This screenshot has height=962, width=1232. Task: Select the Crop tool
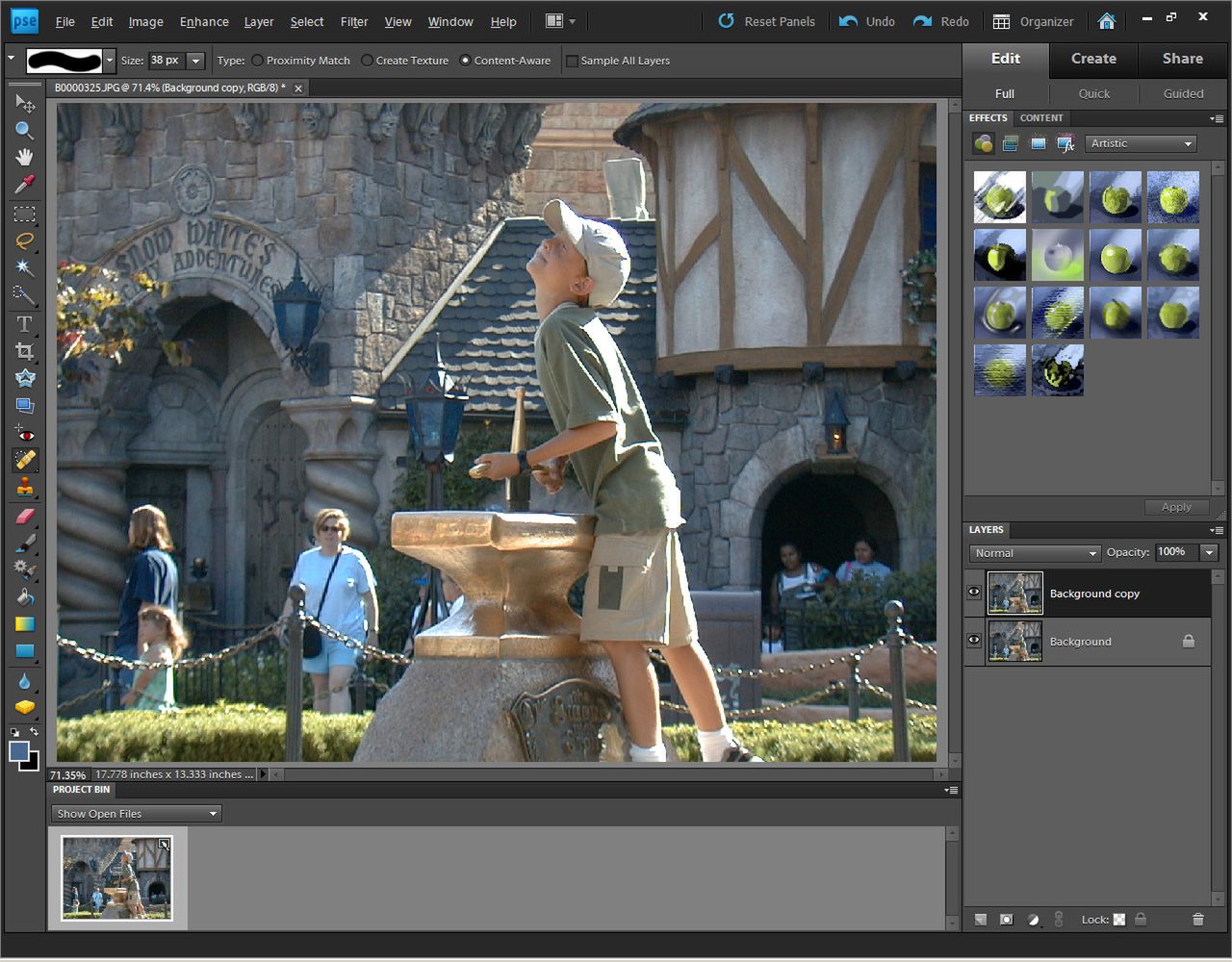[24, 351]
